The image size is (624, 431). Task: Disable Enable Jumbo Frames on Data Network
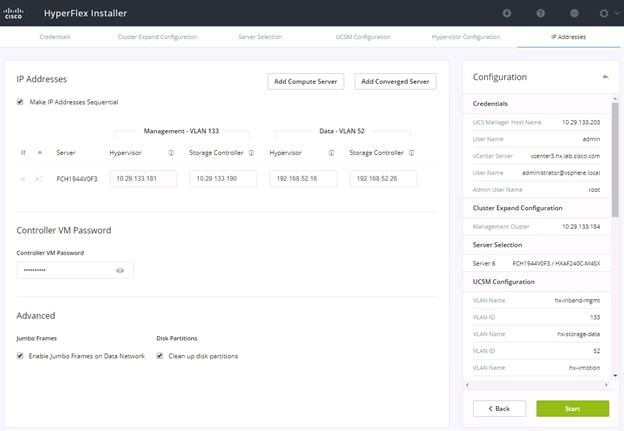point(20,356)
